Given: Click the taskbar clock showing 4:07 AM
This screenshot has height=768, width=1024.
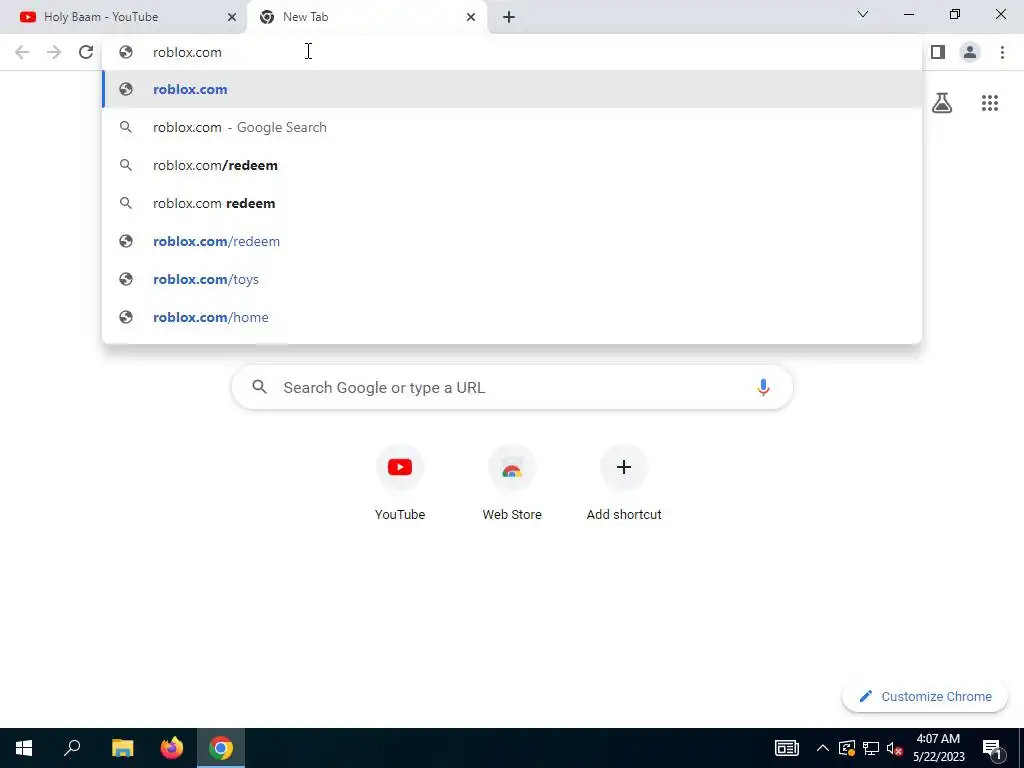Looking at the screenshot, I should (938, 748).
